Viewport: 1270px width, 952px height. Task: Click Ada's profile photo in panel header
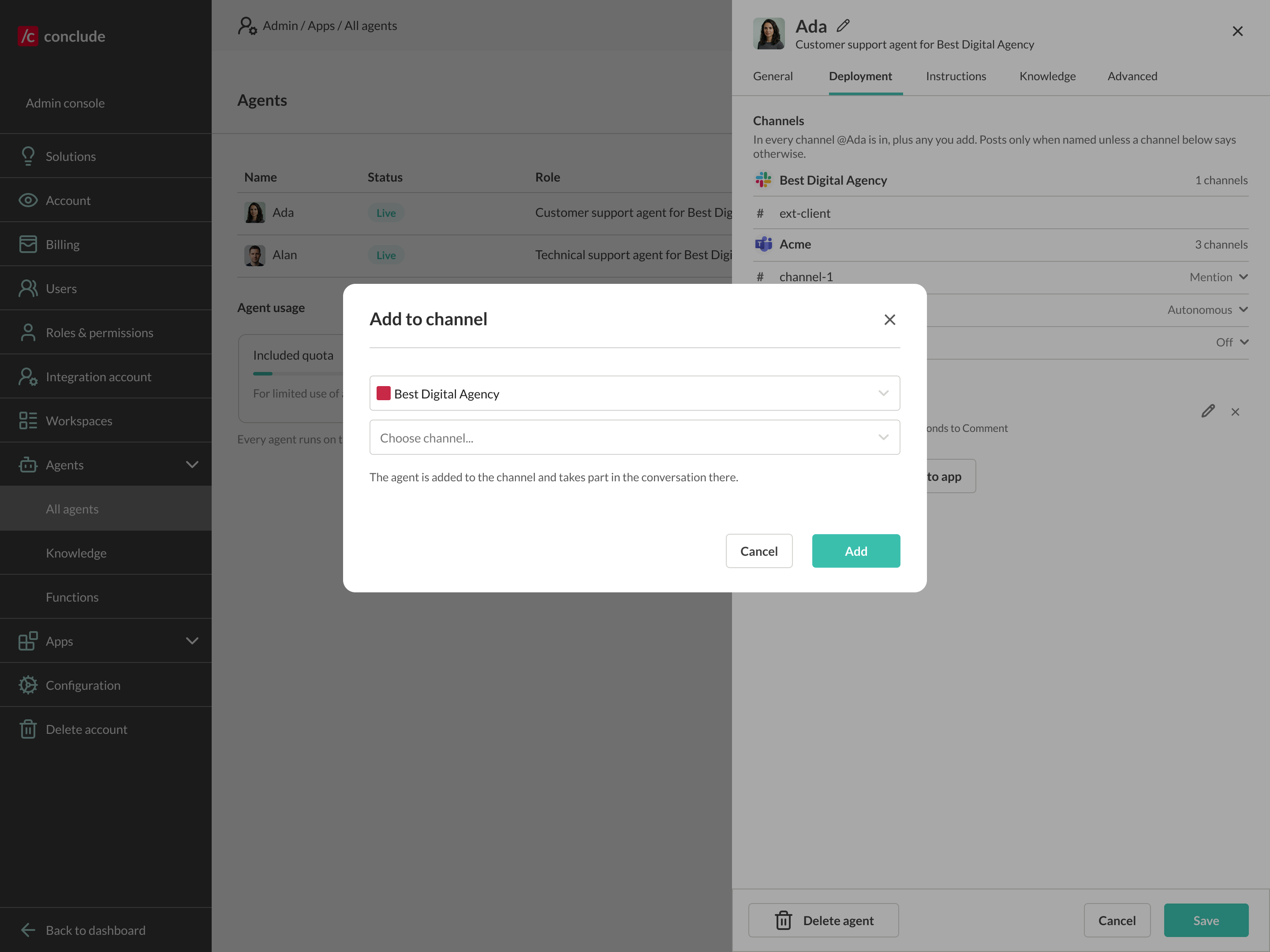pos(769,33)
